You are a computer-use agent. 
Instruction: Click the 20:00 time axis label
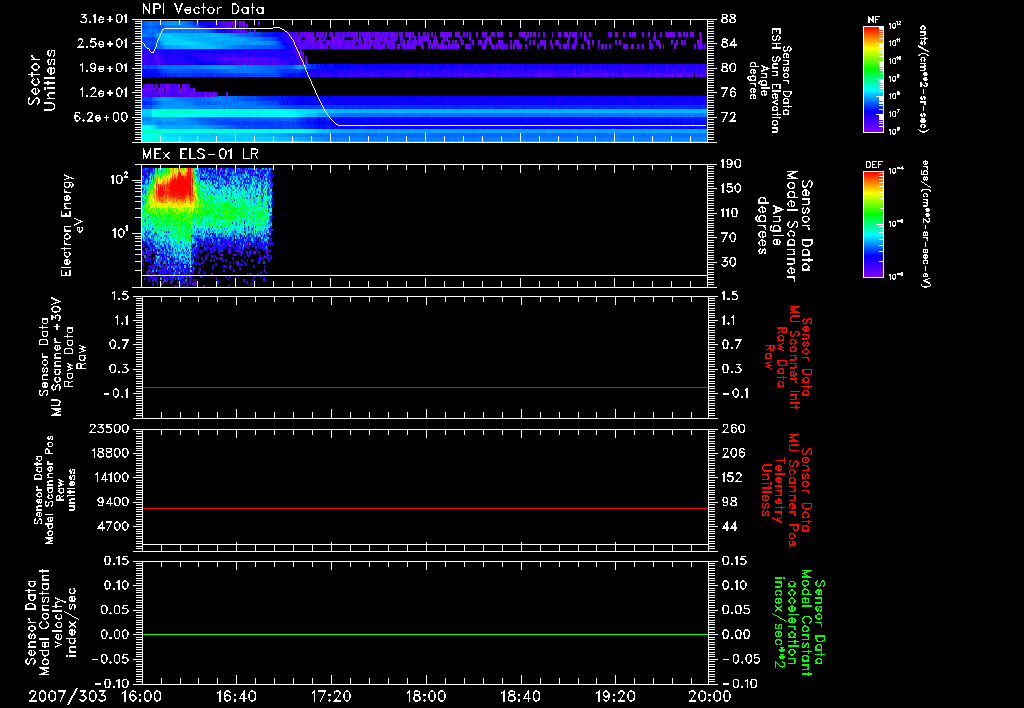pyautogui.click(x=710, y=696)
